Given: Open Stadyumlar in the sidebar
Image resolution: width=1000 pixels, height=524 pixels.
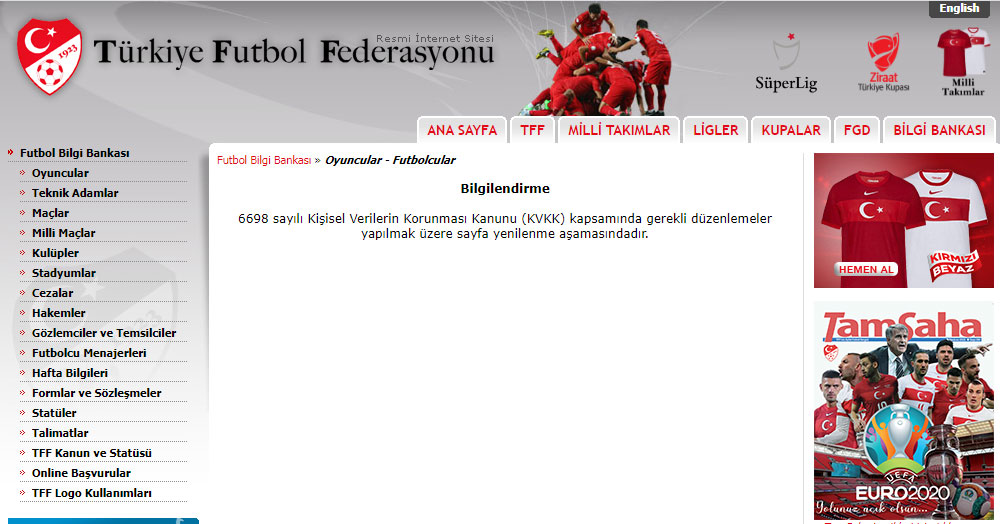Looking at the screenshot, I should click(64, 273).
